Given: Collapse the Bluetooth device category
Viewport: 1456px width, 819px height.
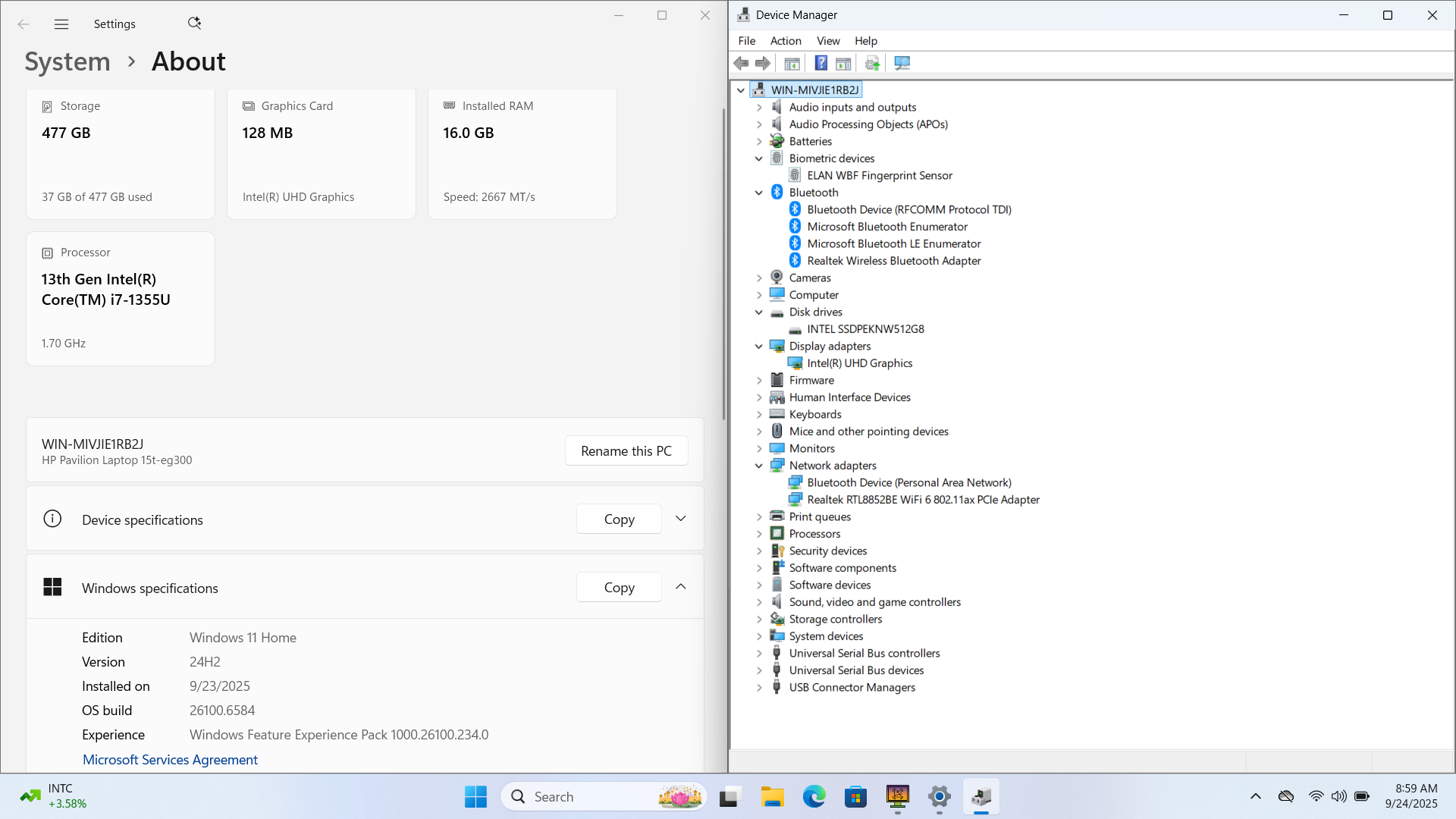Looking at the screenshot, I should tap(758, 193).
